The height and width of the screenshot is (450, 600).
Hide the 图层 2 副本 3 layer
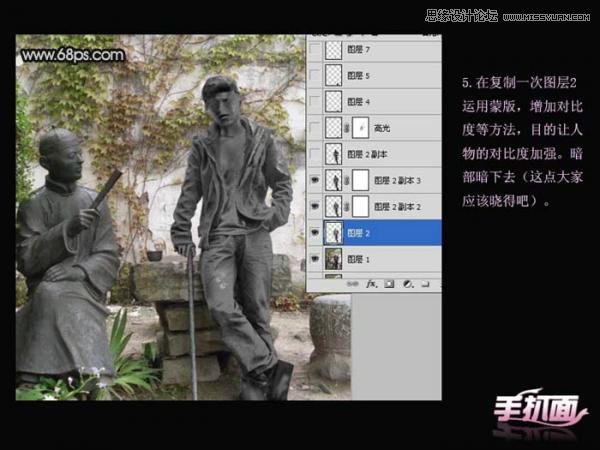(315, 180)
